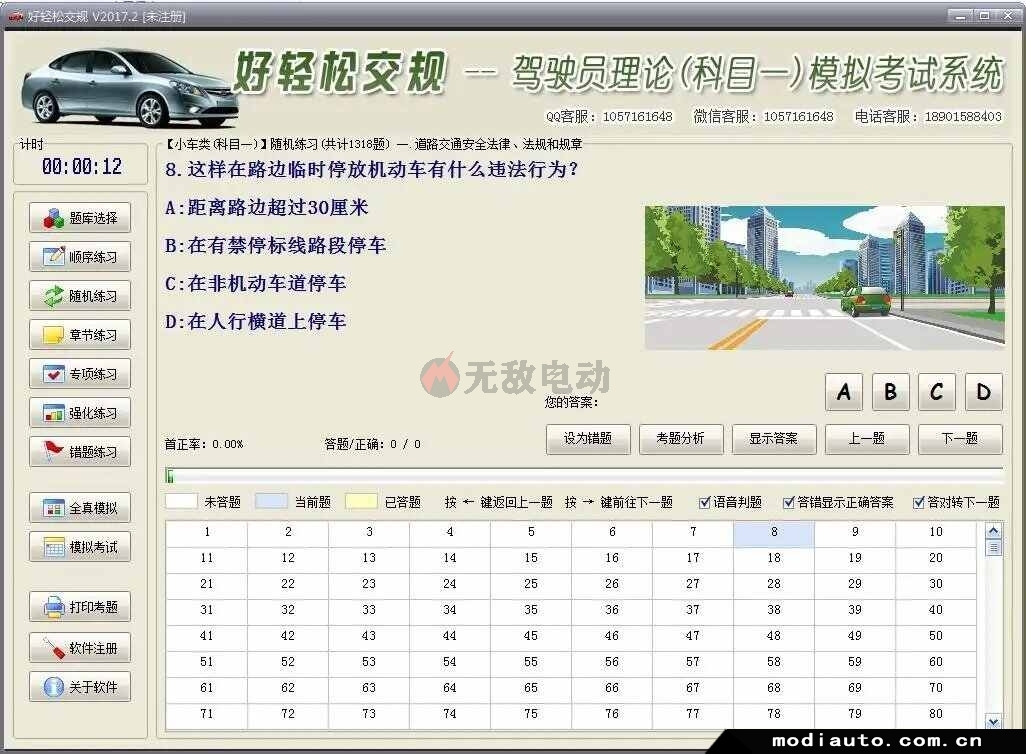This screenshot has height=754, width=1026.
Task: Select option text B:在有禁停标线路段停车
Action: coord(275,245)
